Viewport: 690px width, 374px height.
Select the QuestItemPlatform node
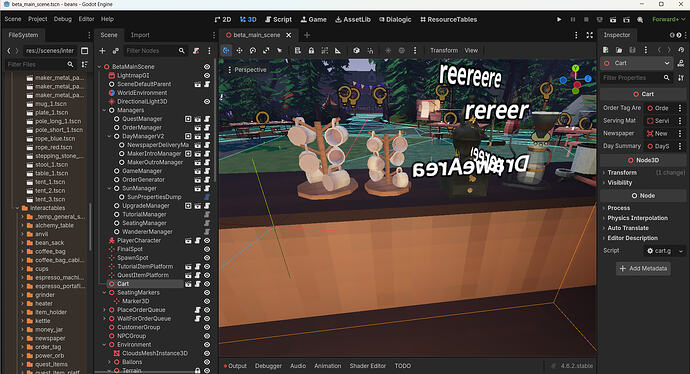pos(143,275)
